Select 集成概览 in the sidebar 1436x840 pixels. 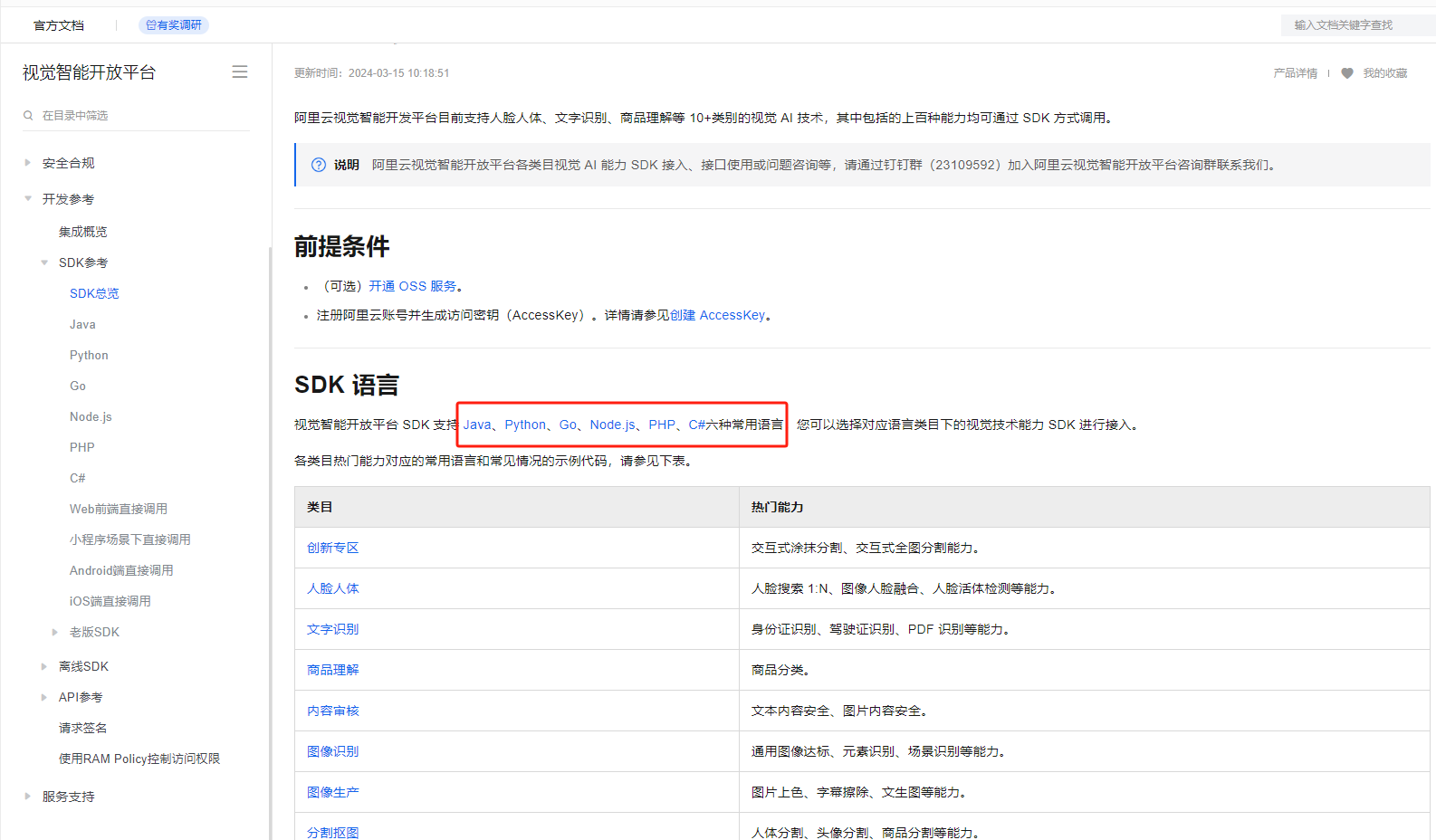tap(83, 232)
